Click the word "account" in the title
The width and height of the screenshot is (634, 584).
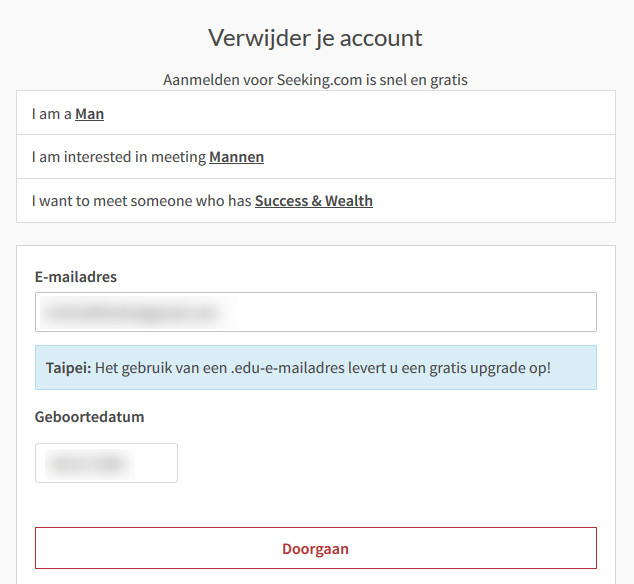point(380,38)
